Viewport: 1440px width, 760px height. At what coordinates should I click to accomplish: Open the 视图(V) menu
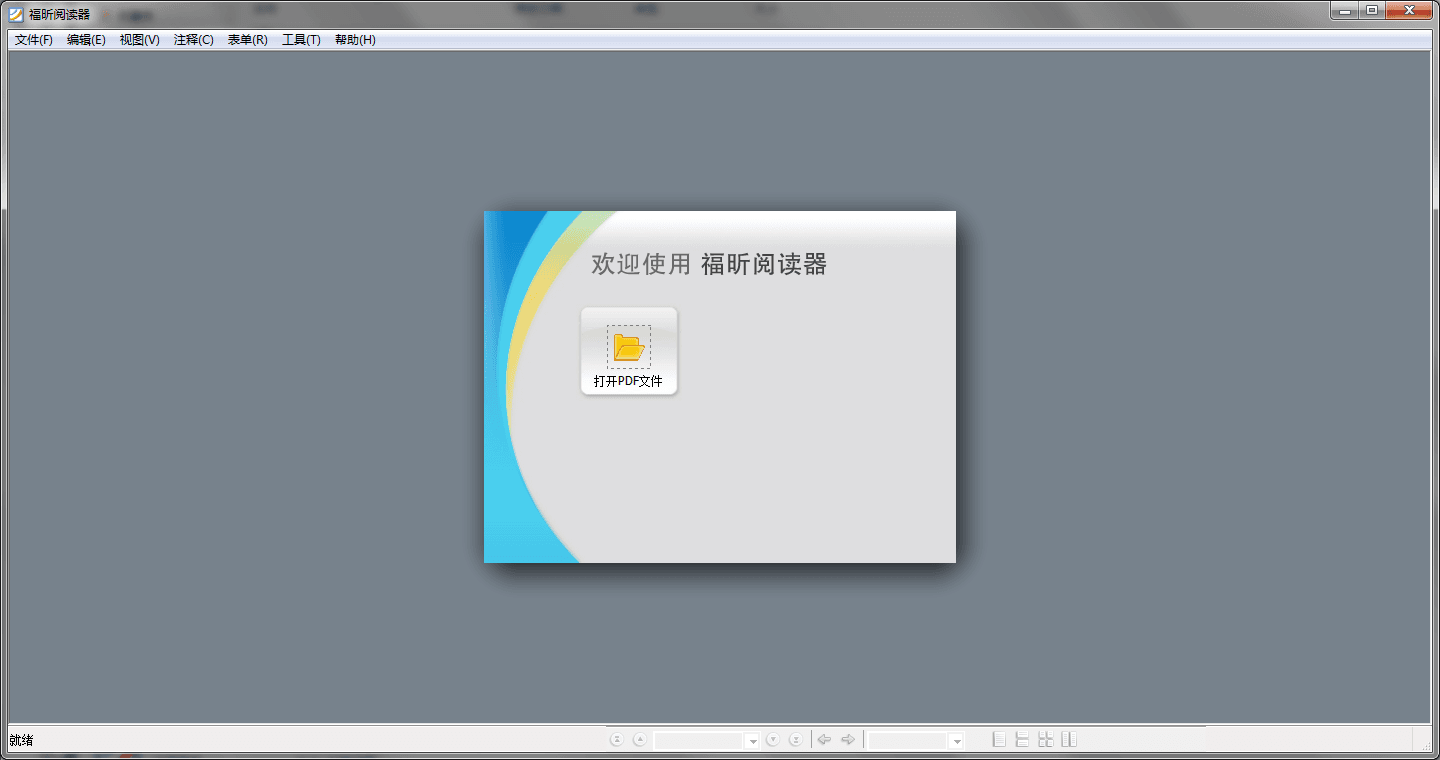(139, 39)
